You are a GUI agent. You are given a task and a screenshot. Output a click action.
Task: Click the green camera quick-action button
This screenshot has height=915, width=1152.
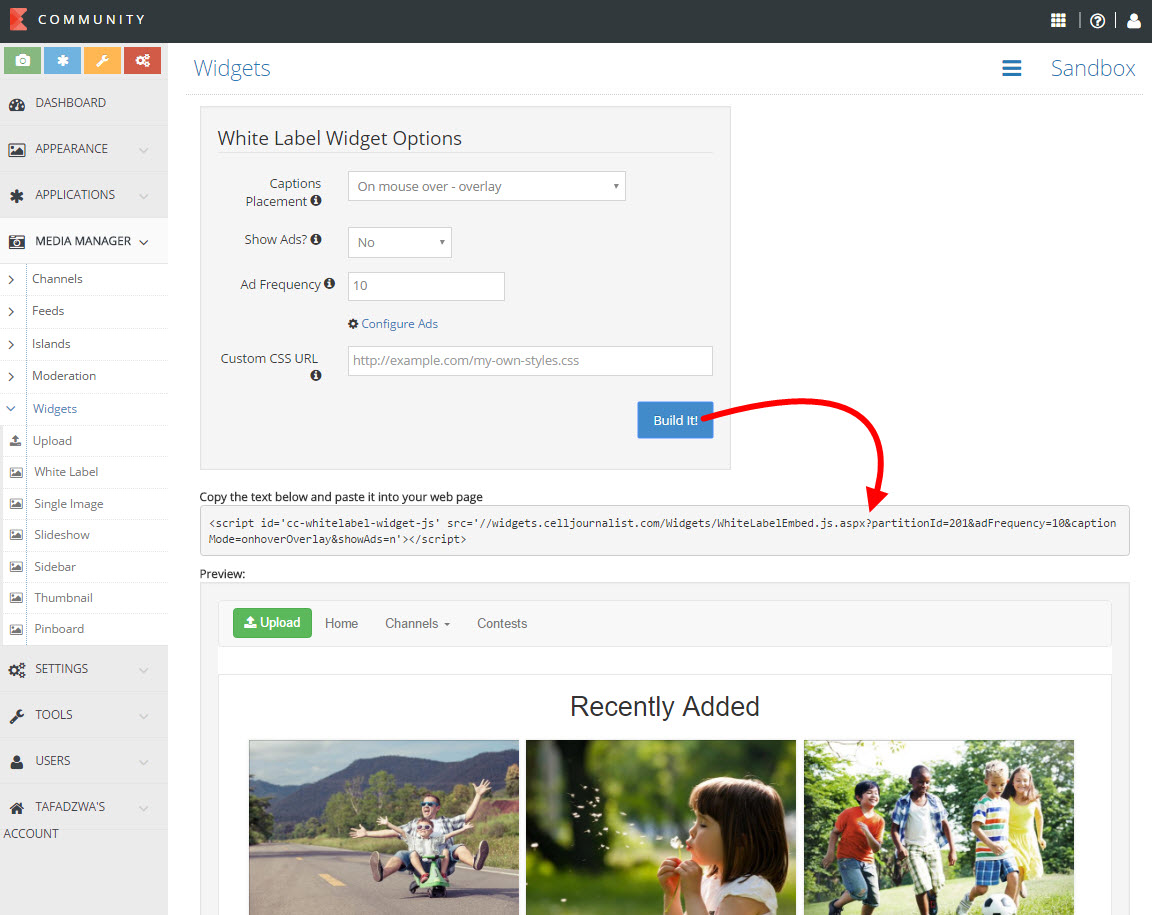[x=23, y=60]
